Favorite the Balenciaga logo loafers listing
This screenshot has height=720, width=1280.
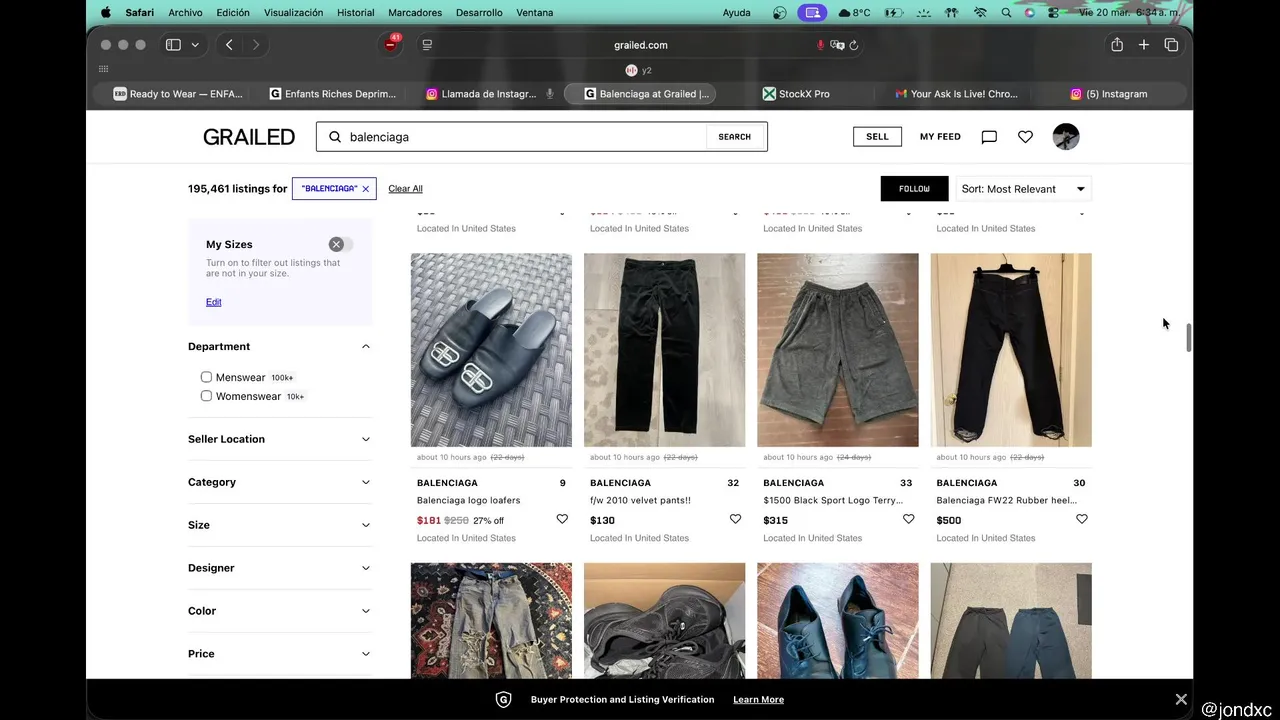(x=562, y=519)
